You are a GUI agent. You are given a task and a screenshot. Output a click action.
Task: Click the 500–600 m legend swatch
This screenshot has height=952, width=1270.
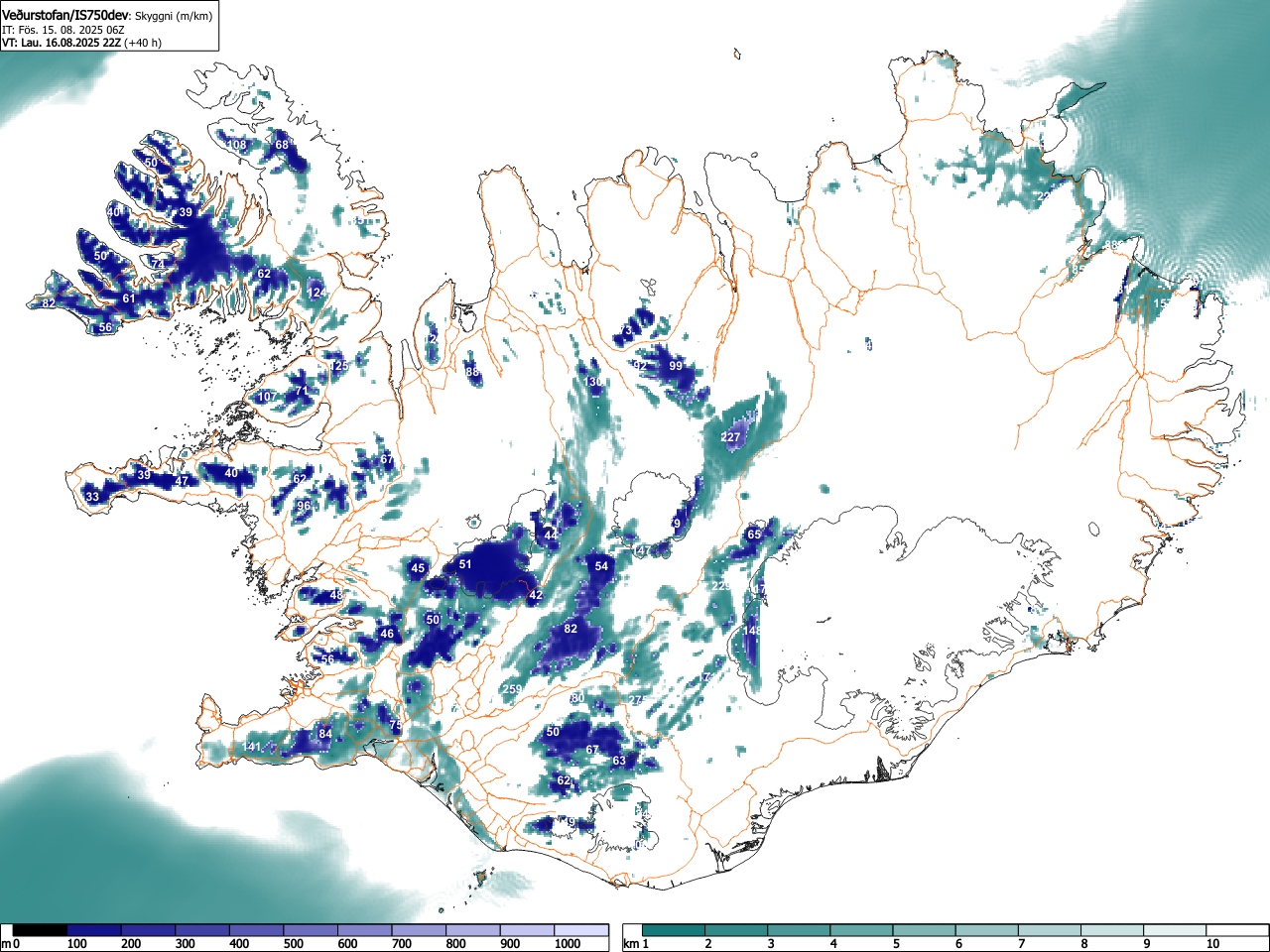coord(311,930)
